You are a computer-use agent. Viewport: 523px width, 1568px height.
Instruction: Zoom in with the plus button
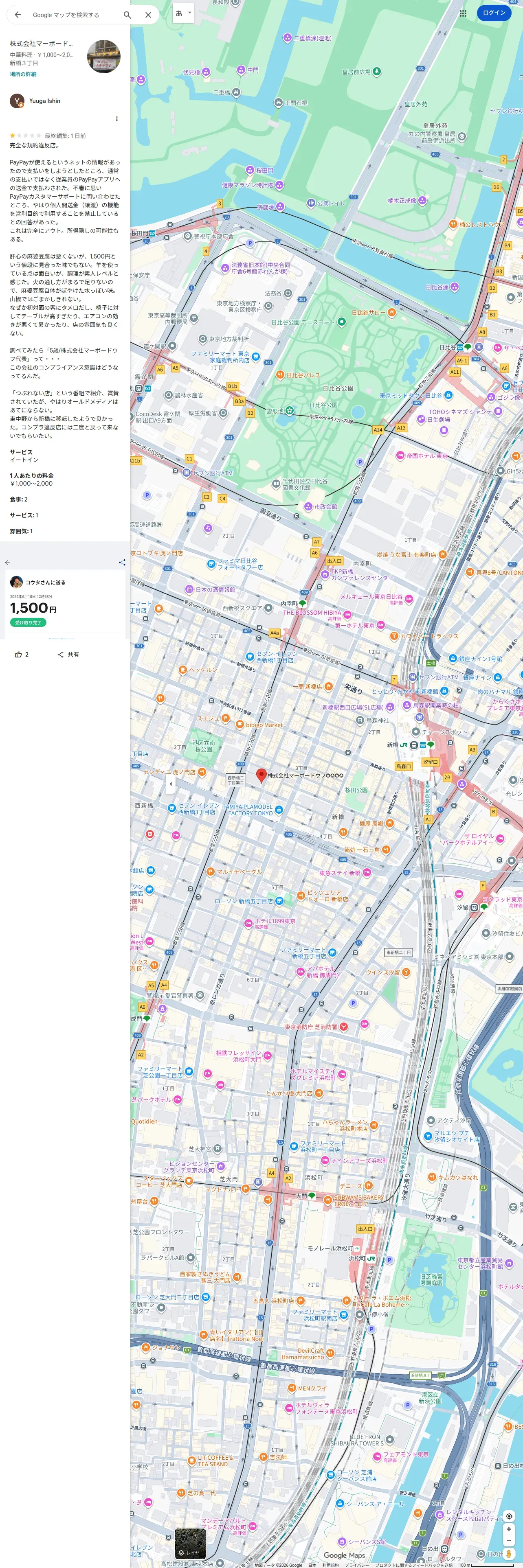tap(508, 1529)
